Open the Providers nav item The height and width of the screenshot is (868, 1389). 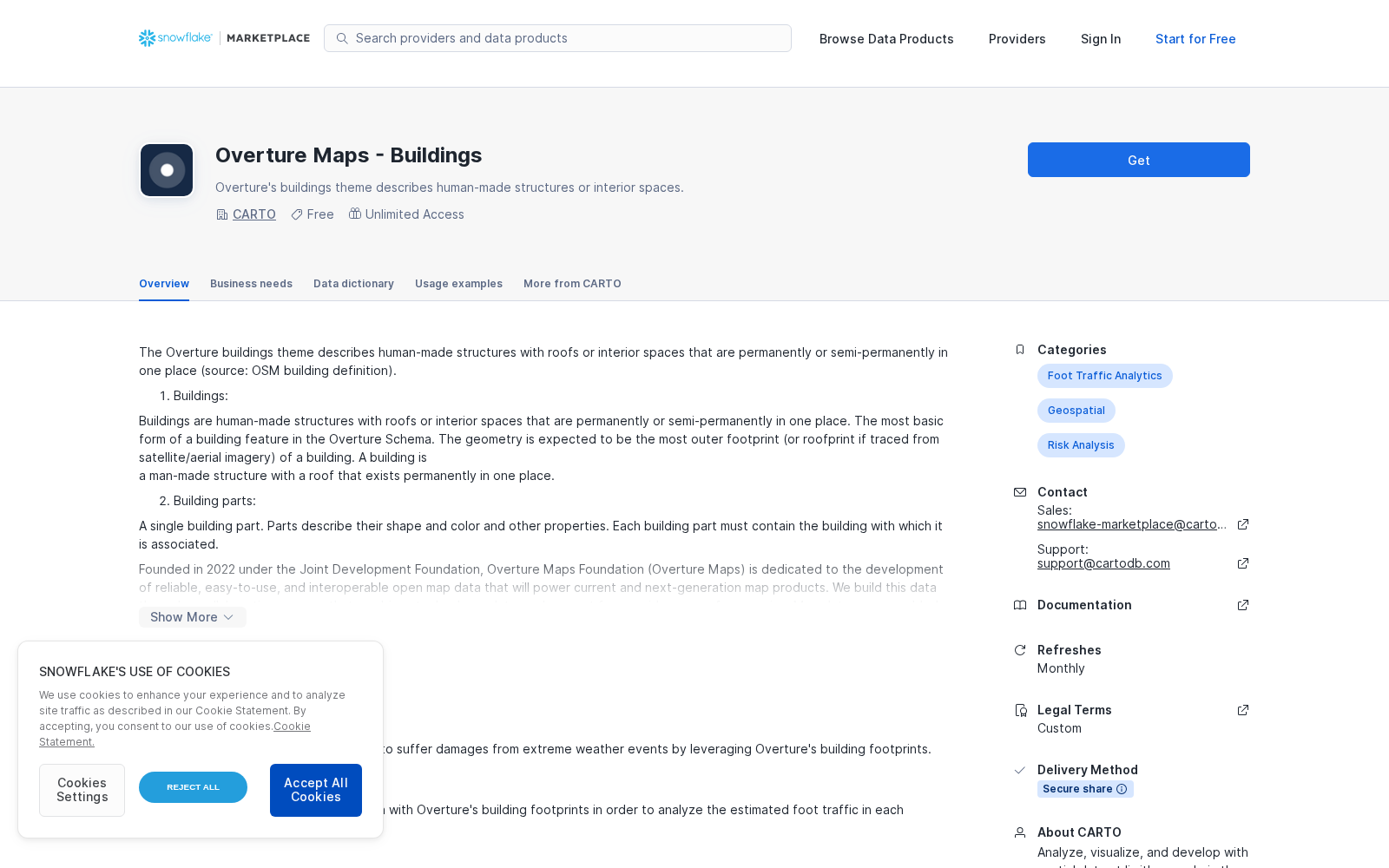1017,39
